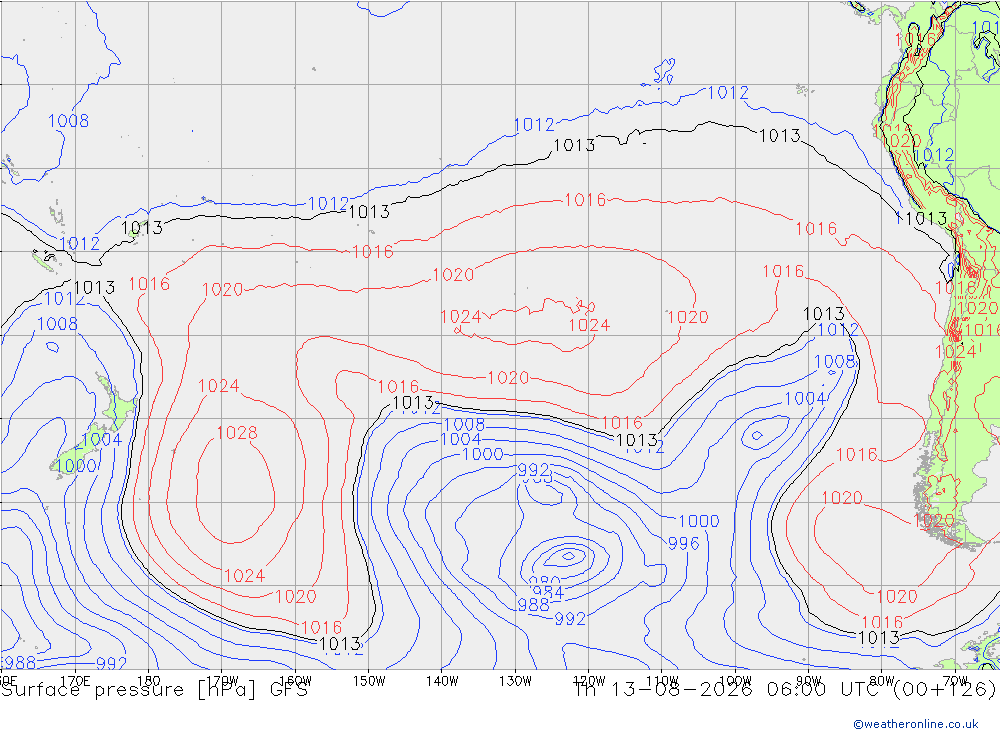The image size is (1000, 733).
Task: Click the red 1024 label west of the 1028 high
Action: [218, 386]
